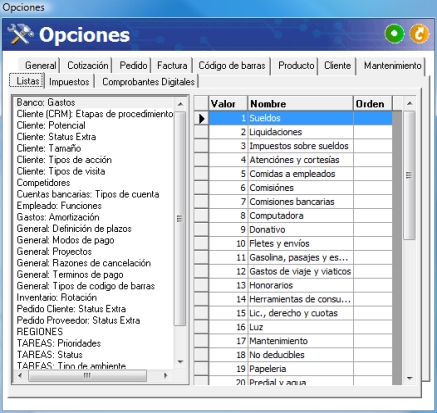
Task: Click the Orden cell for Liquidaciones row
Action: 373,132
